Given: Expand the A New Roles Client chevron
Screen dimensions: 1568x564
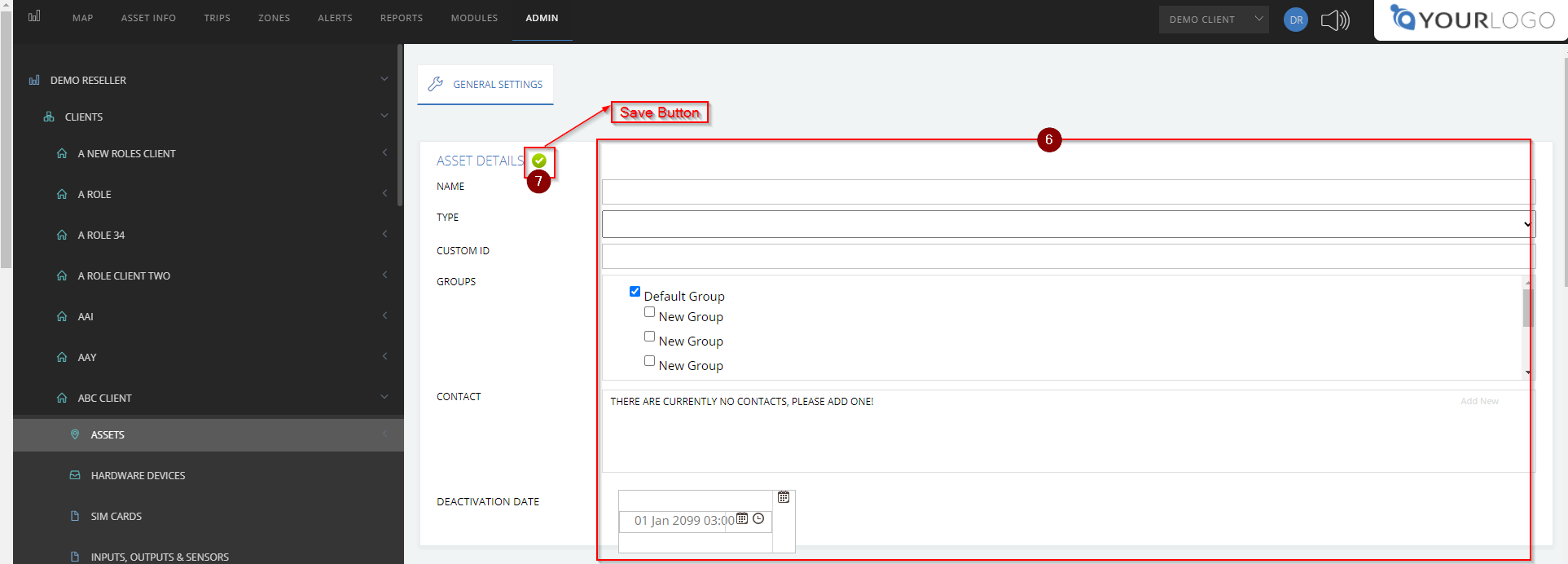Looking at the screenshot, I should pyautogui.click(x=384, y=152).
